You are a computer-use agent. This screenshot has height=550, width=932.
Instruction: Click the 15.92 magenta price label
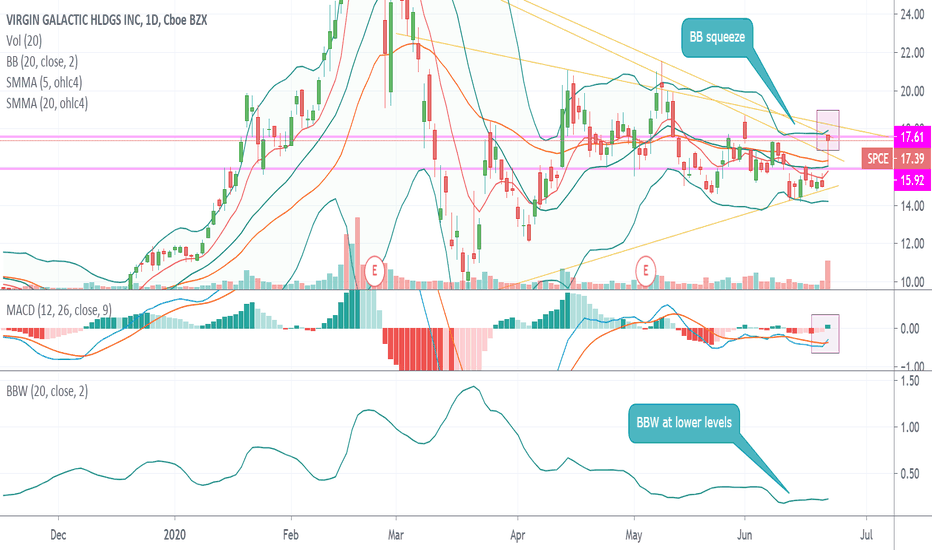pyautogui.click(x=912, y=180)
